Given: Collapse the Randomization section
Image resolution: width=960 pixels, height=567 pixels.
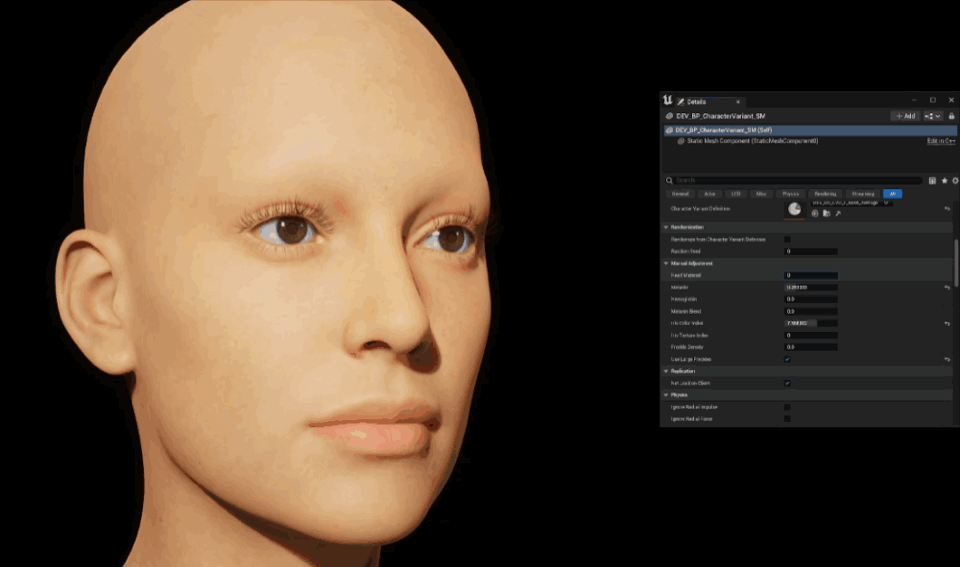Looking at the screenshot, I should click(x=666, y=227).
